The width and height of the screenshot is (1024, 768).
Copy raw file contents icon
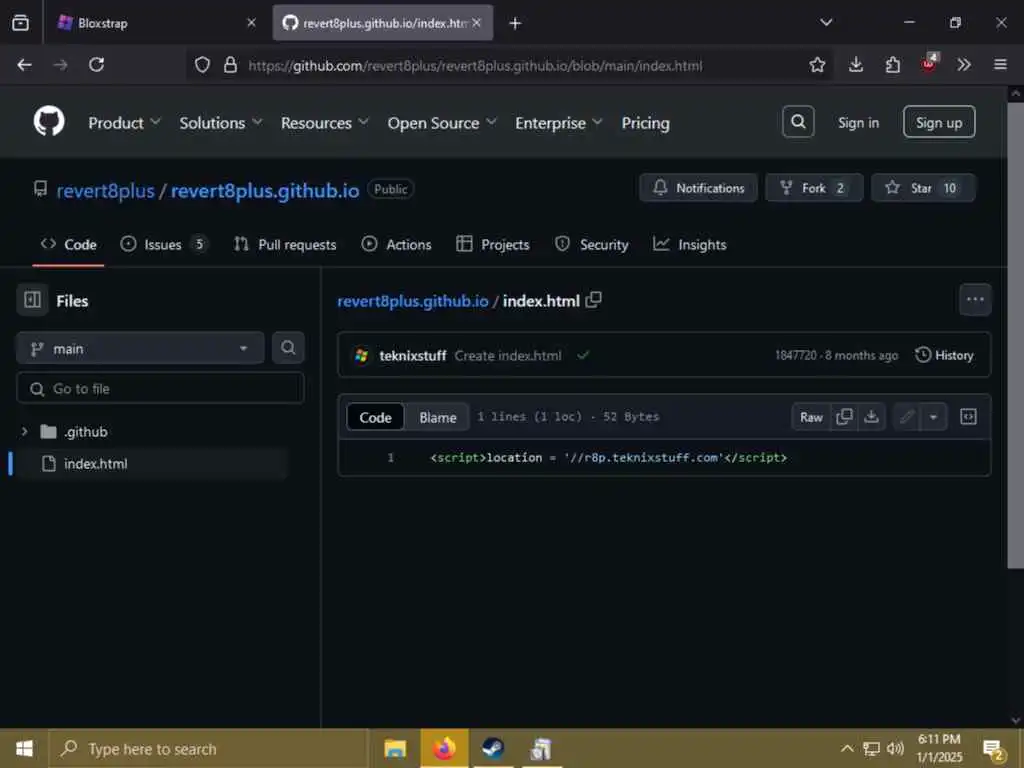tap(844, 417)
